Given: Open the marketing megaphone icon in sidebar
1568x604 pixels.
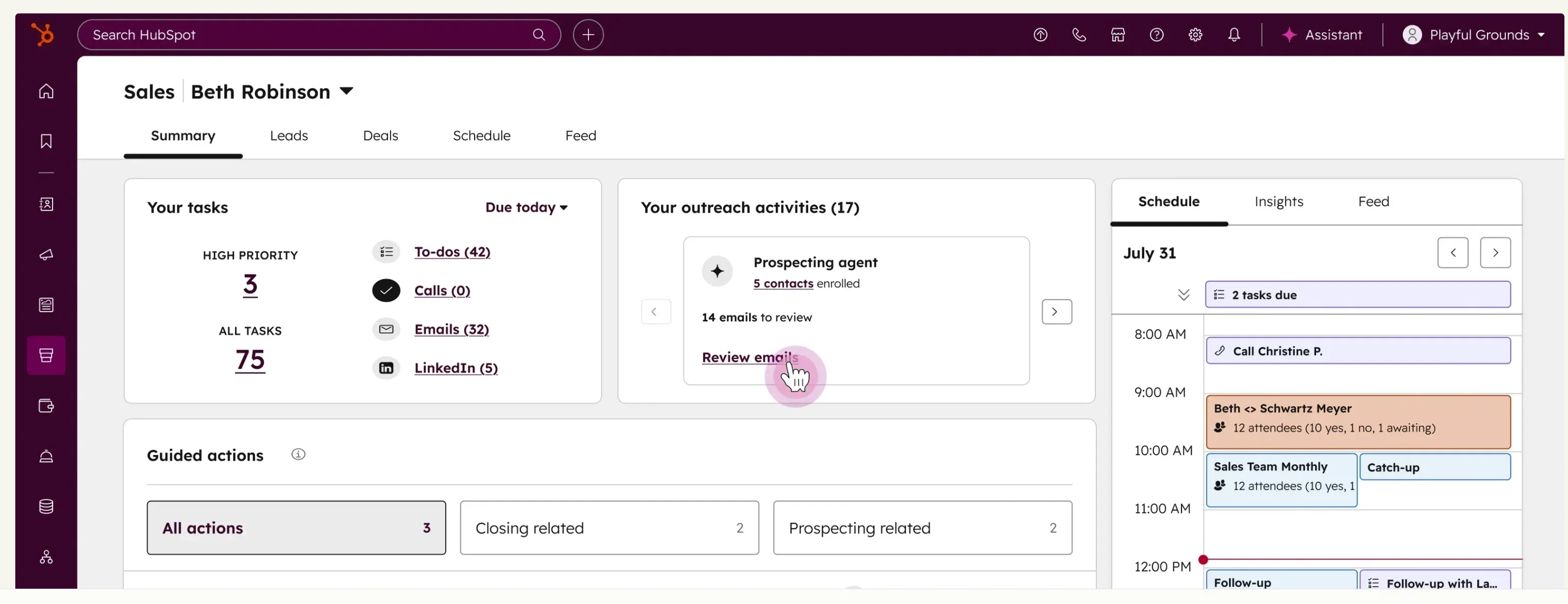Looking at the screenshot, I should click(46, 255).
